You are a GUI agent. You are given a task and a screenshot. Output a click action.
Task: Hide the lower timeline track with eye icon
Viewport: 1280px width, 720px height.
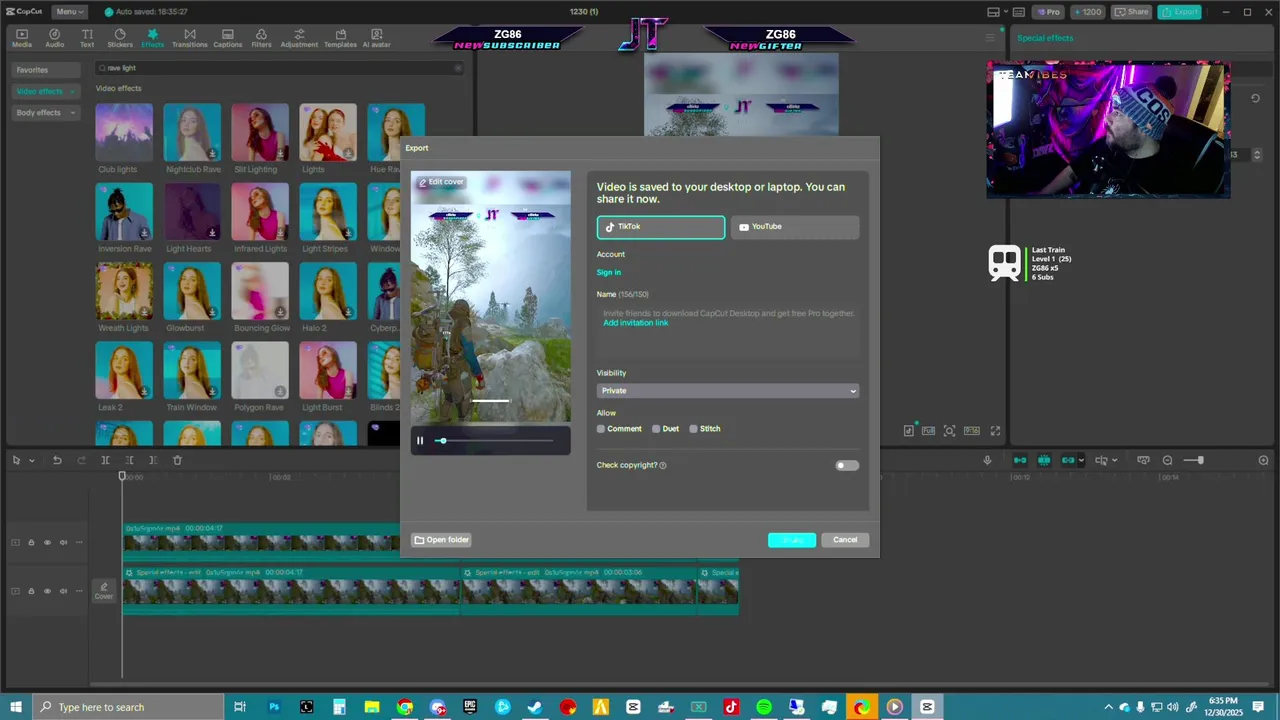click(x=47, y=591)
